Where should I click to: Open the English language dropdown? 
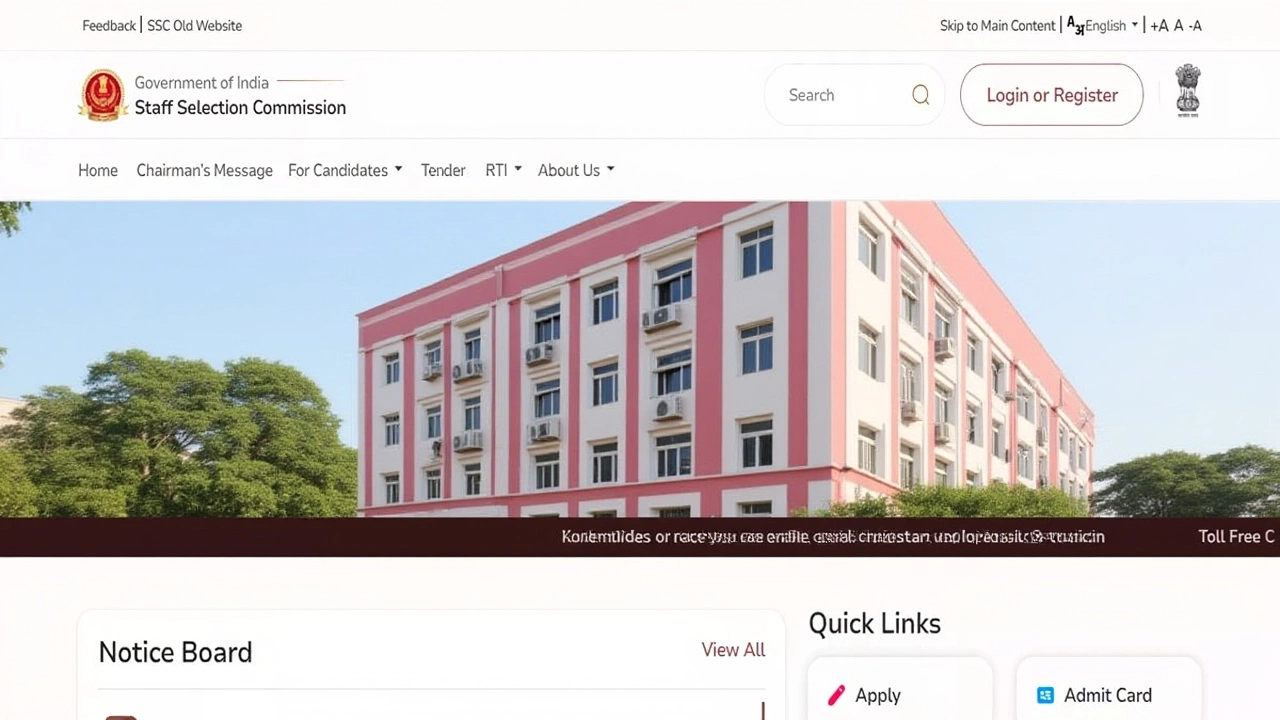coord(1112,26)
